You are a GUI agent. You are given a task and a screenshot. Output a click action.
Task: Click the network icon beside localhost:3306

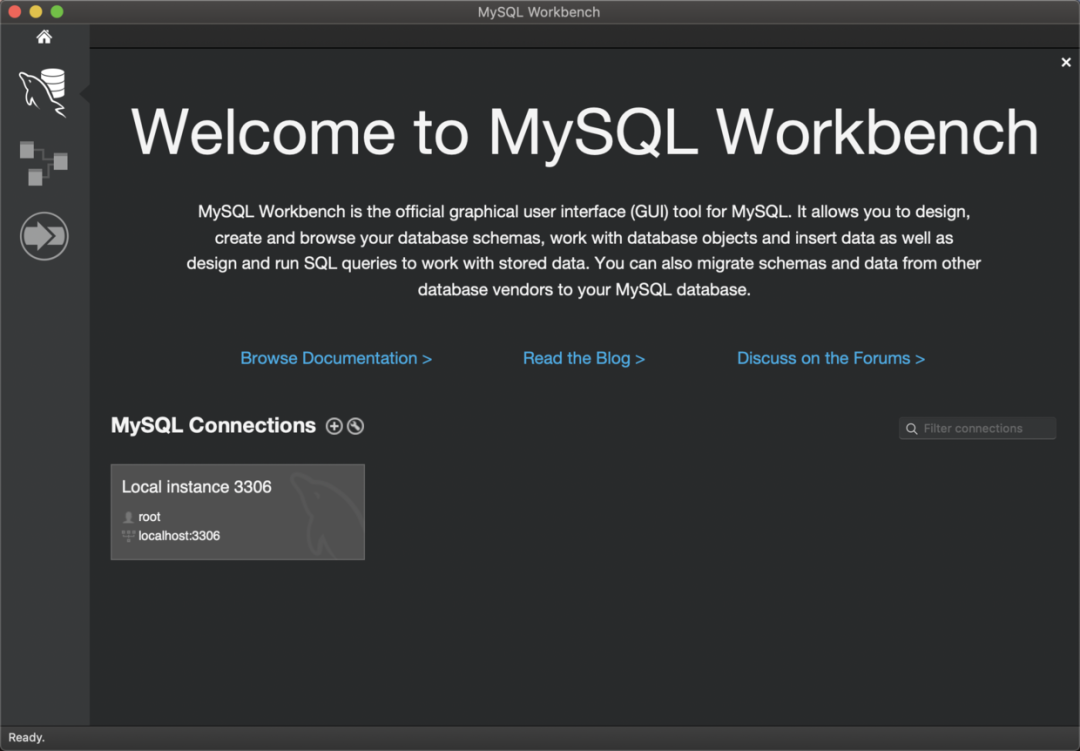point(128,535)
